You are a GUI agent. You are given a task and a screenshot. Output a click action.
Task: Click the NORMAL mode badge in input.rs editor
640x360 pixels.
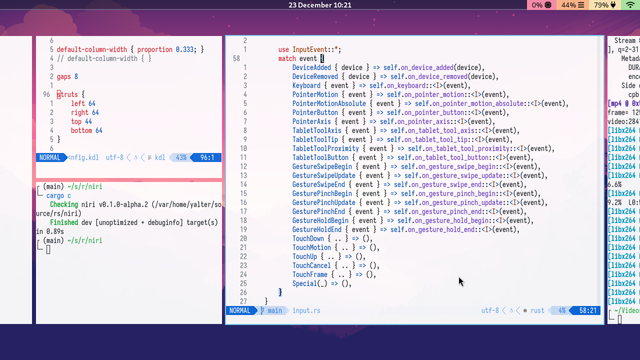[240, 311]
